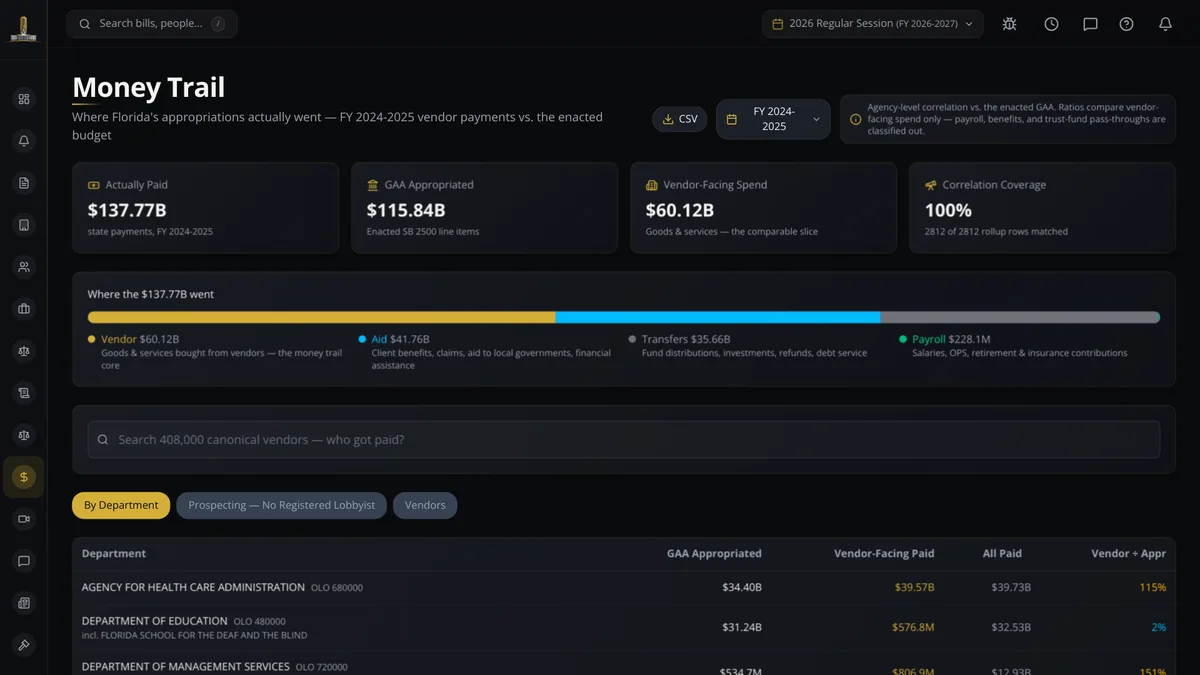
Task: Click the $137.77B Actually Paid figure
Action: coord(127,210)
